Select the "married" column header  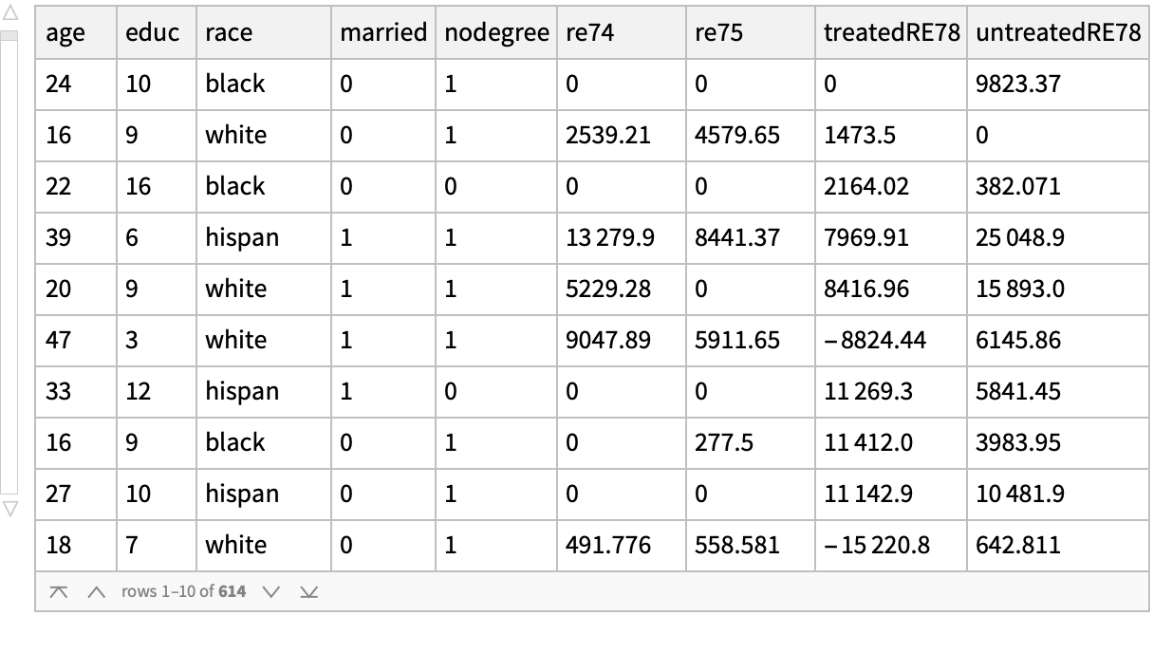377,33
